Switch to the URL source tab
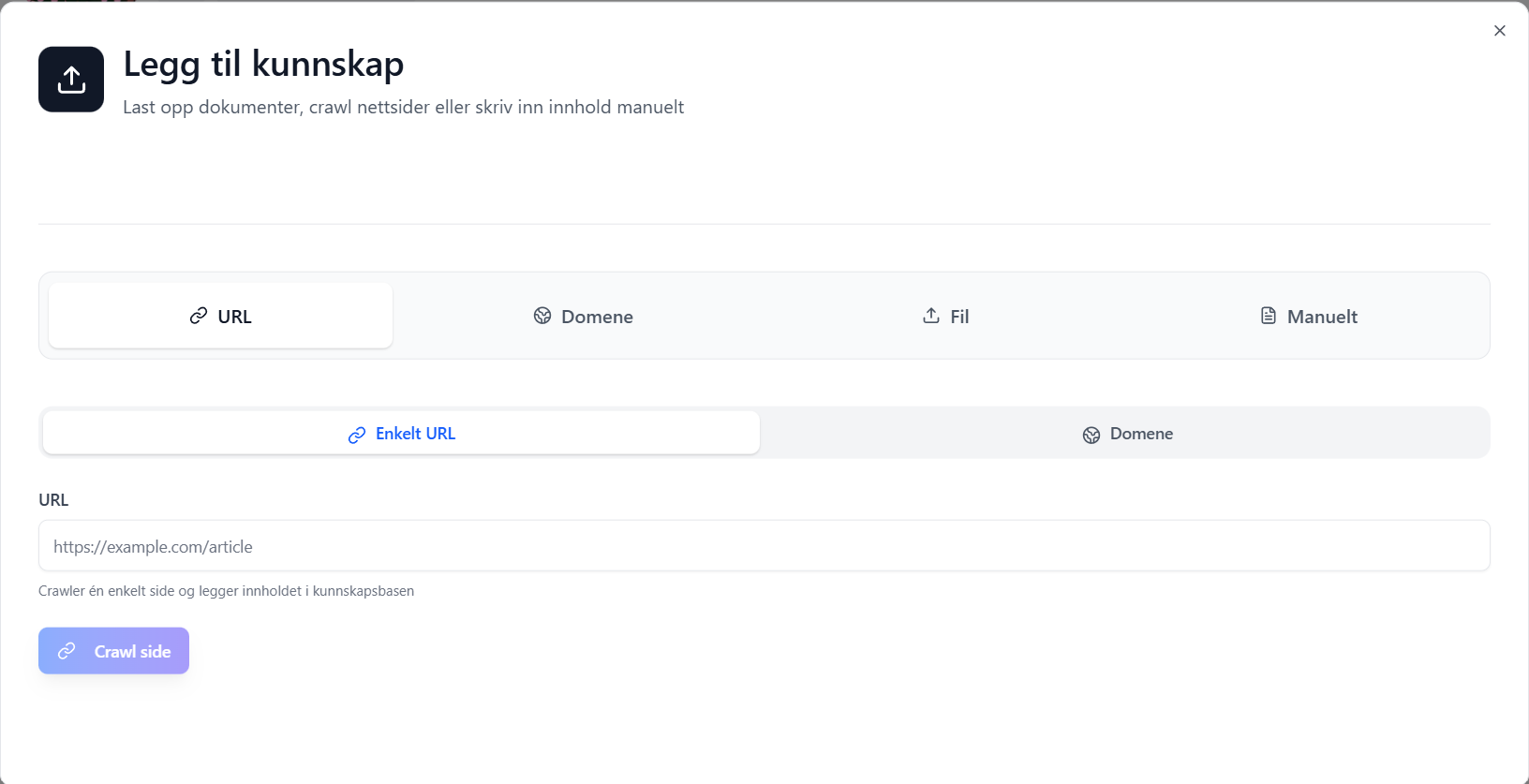 (x=221, y=317)
